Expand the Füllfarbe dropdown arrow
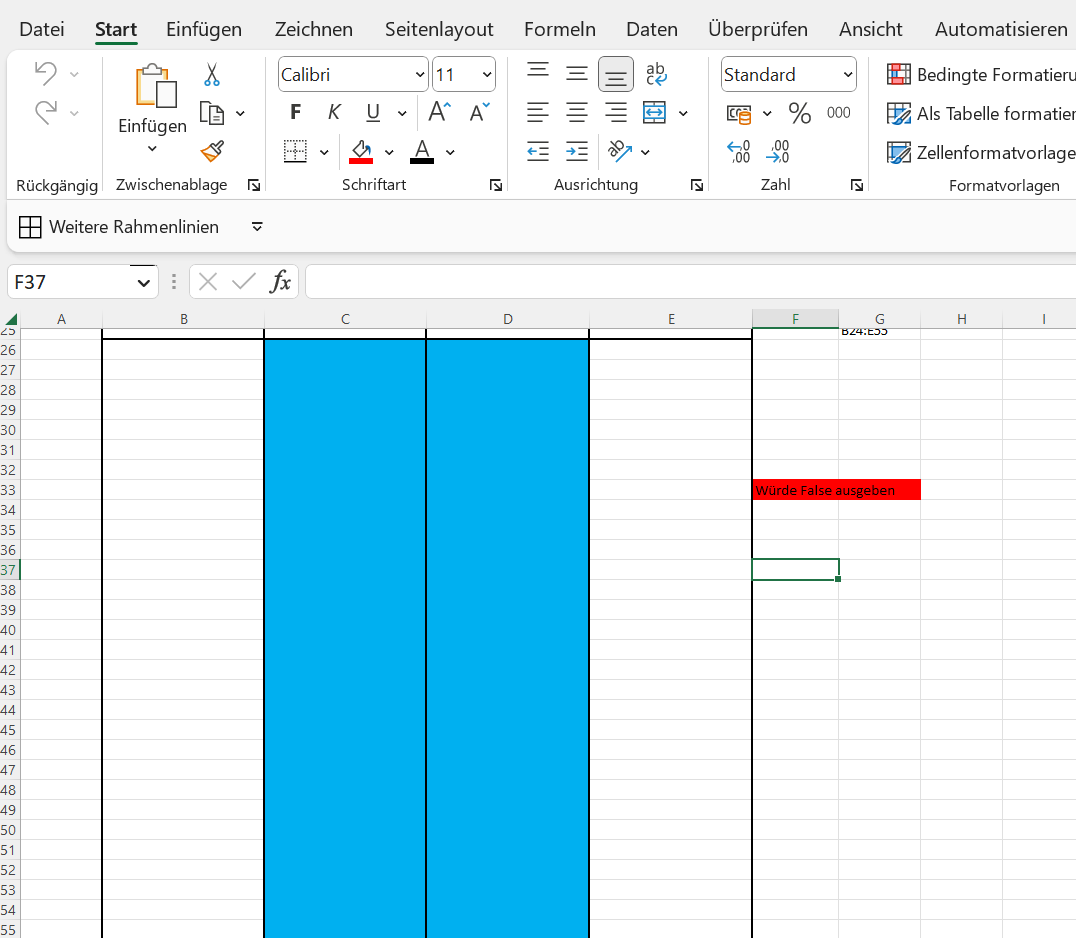 389,152
